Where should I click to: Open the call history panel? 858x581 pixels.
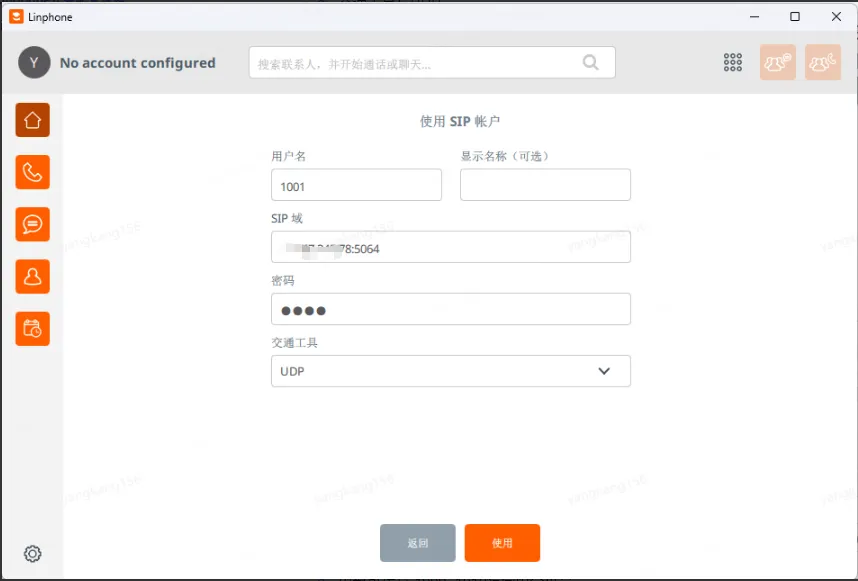point(32,172)
